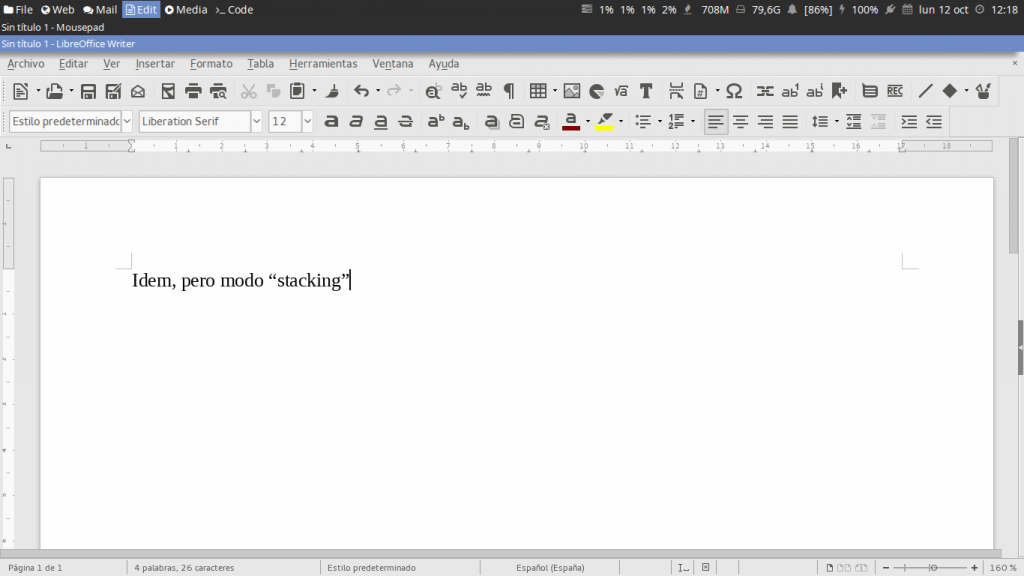Viewport: 1024px width, 576px height.
Task: Apply the yellow highlighting color
Action: tap(604, 122)
